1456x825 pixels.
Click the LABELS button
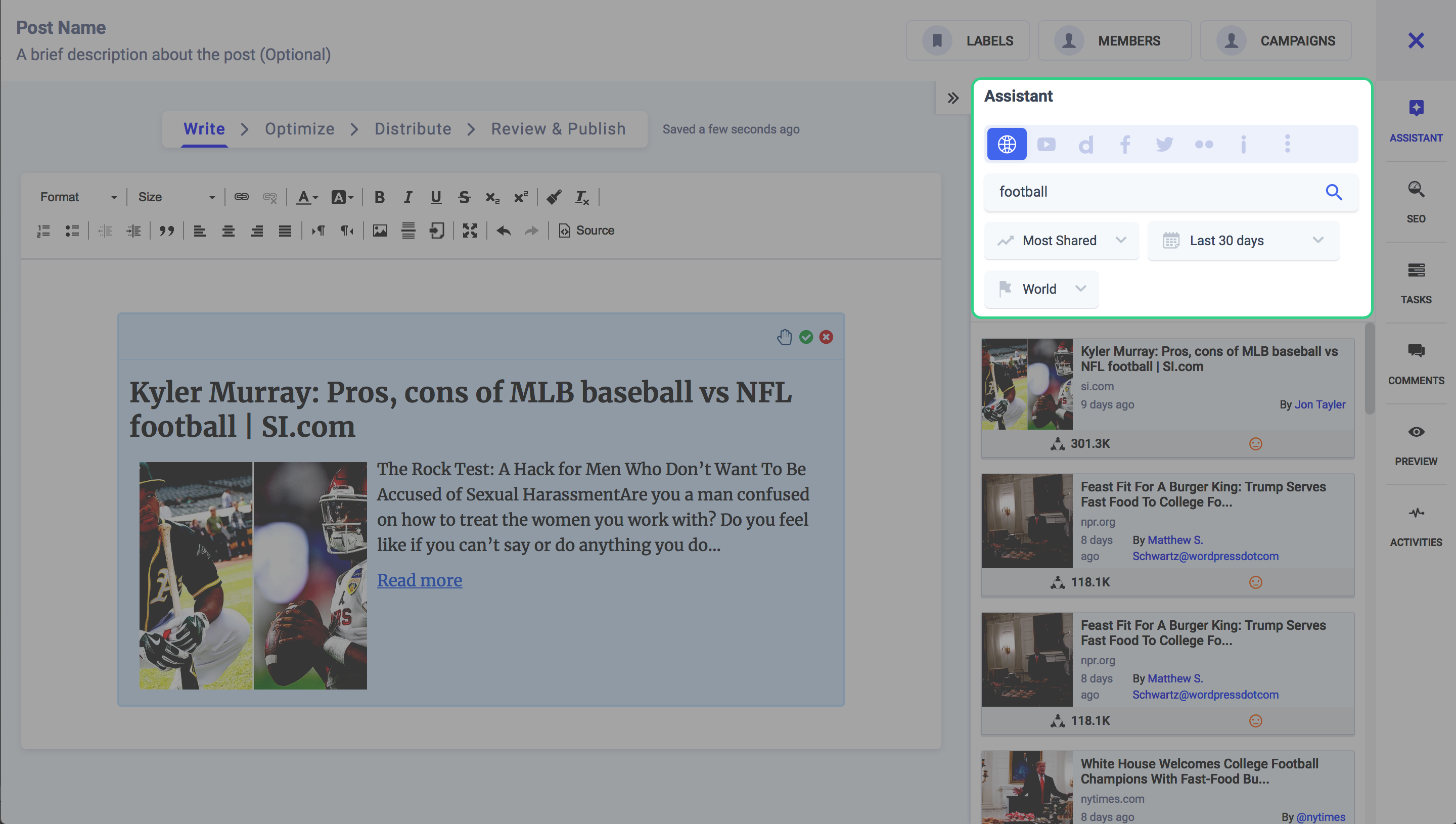968,41
